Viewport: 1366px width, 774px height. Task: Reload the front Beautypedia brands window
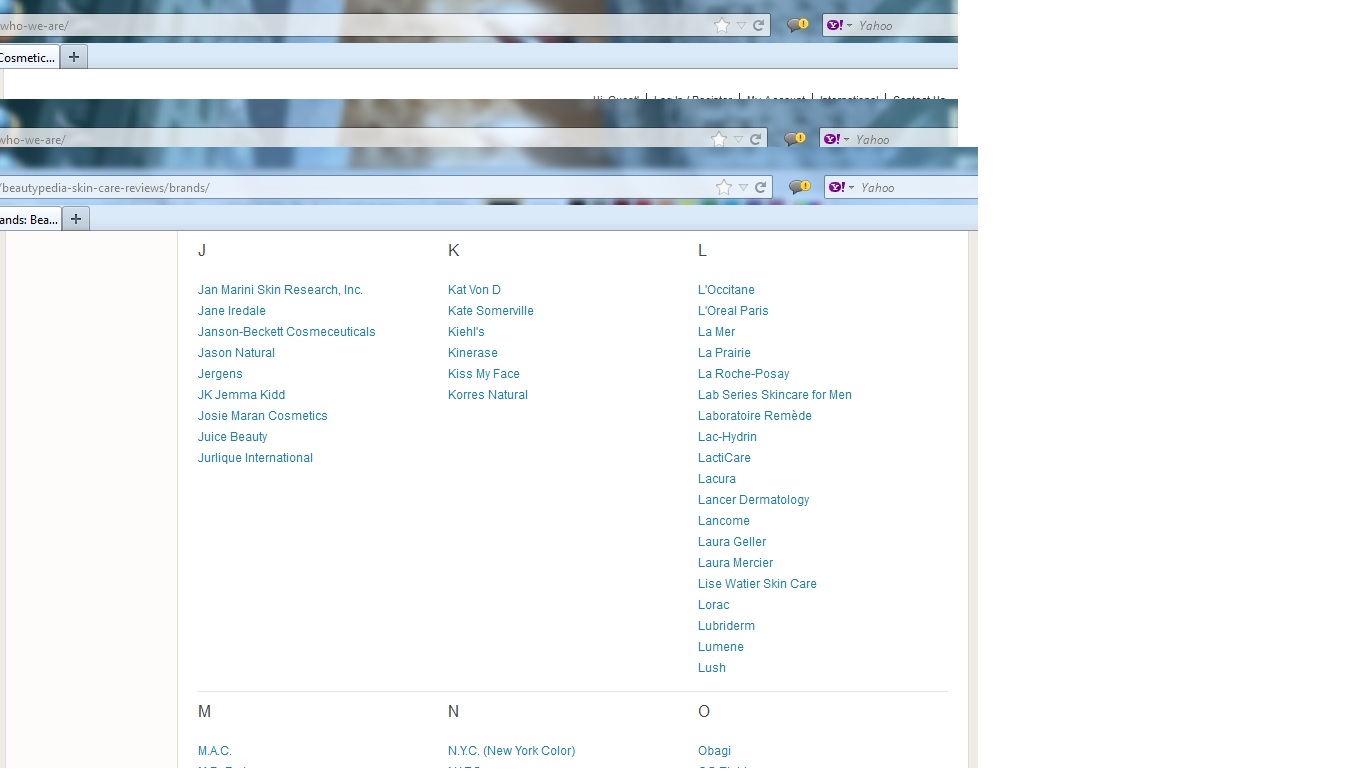tap(760, 187)
